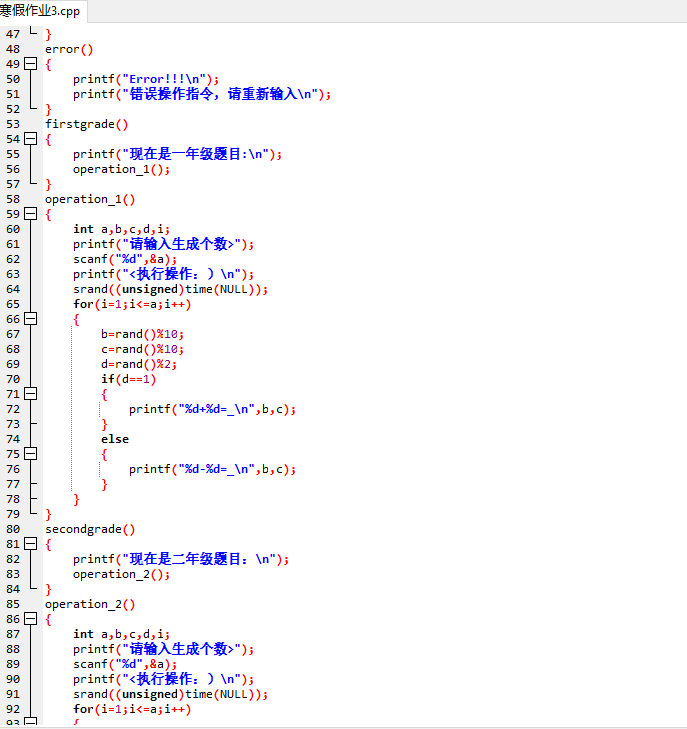Click printf("%d+%d=_\n",b,c); line
Image resolution: width=687 pixels, height=729 pixels.
point(212,409)
